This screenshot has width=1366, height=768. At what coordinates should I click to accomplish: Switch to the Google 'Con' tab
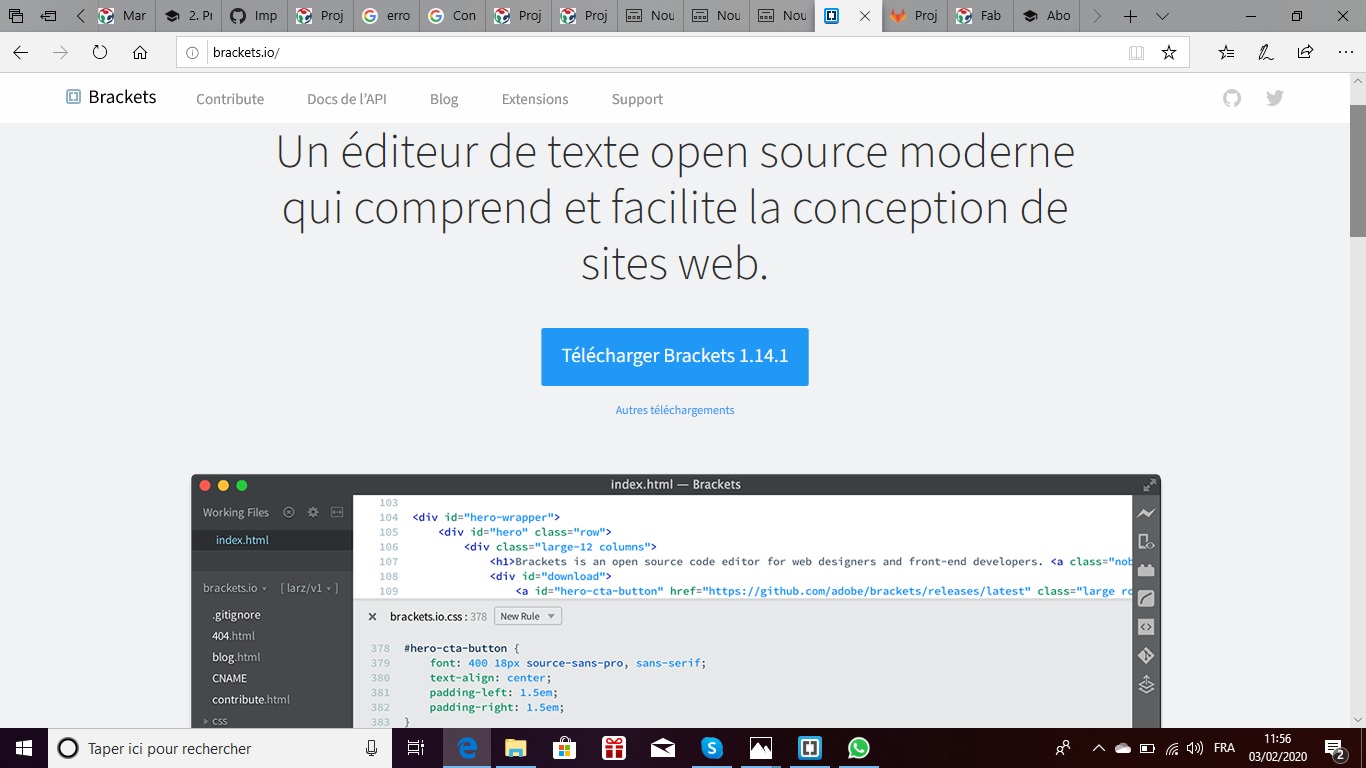click(453, 16)
